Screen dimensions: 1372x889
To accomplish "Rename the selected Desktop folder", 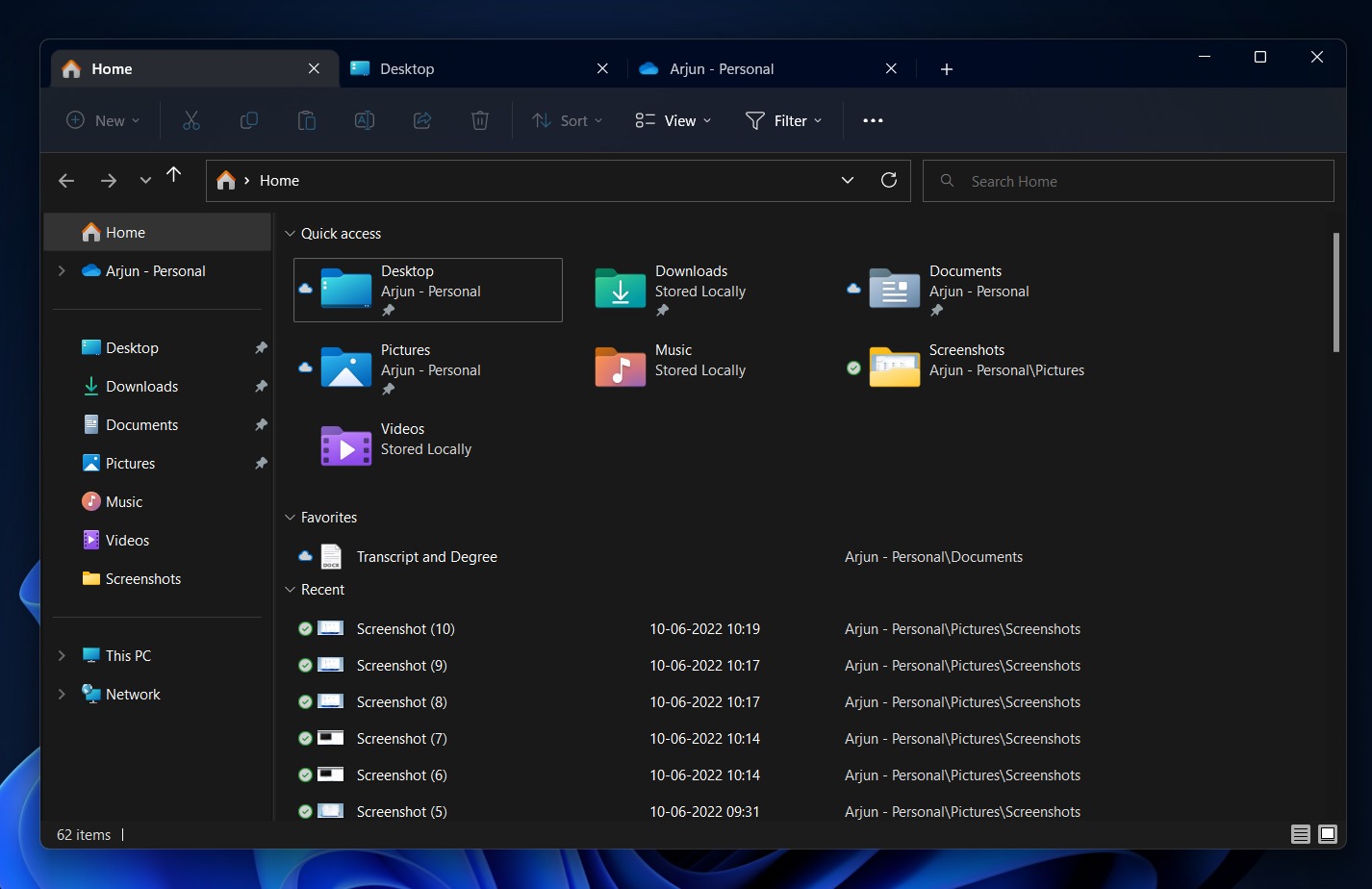I will tap(364, 120).
